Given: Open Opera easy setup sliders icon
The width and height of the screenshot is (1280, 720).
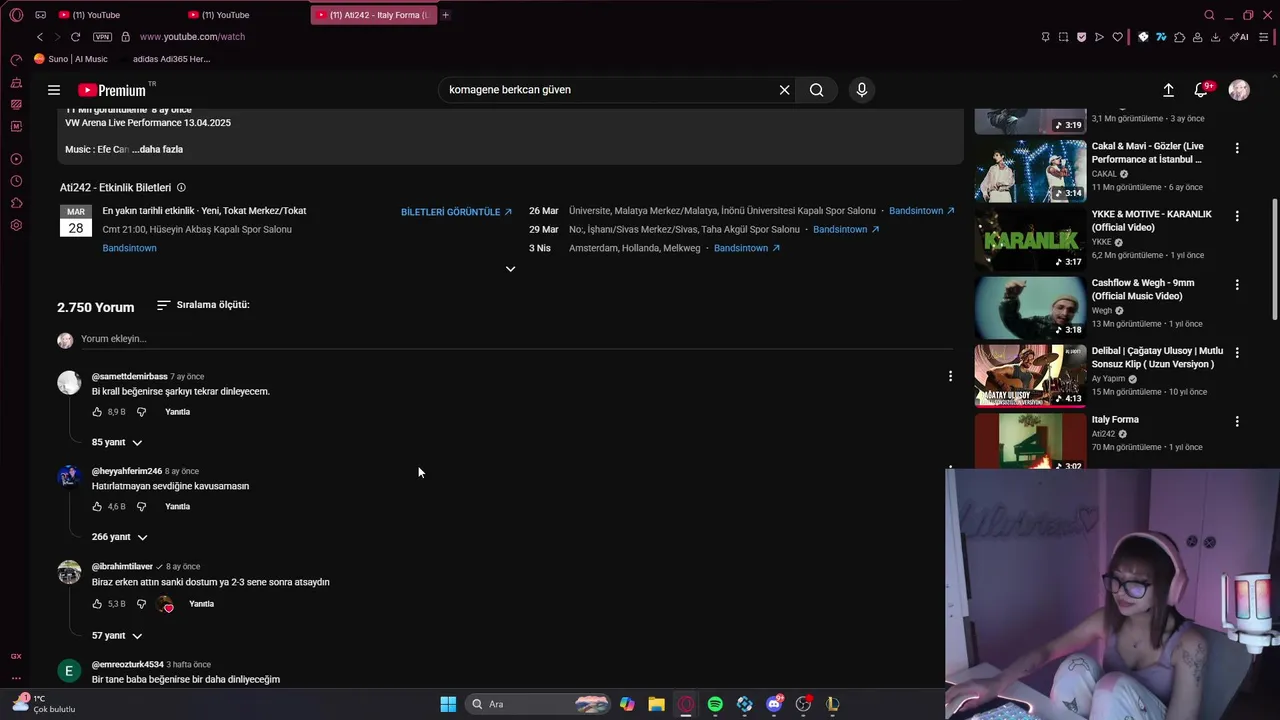Looking at the screenshot, I should pos(1264,37).
